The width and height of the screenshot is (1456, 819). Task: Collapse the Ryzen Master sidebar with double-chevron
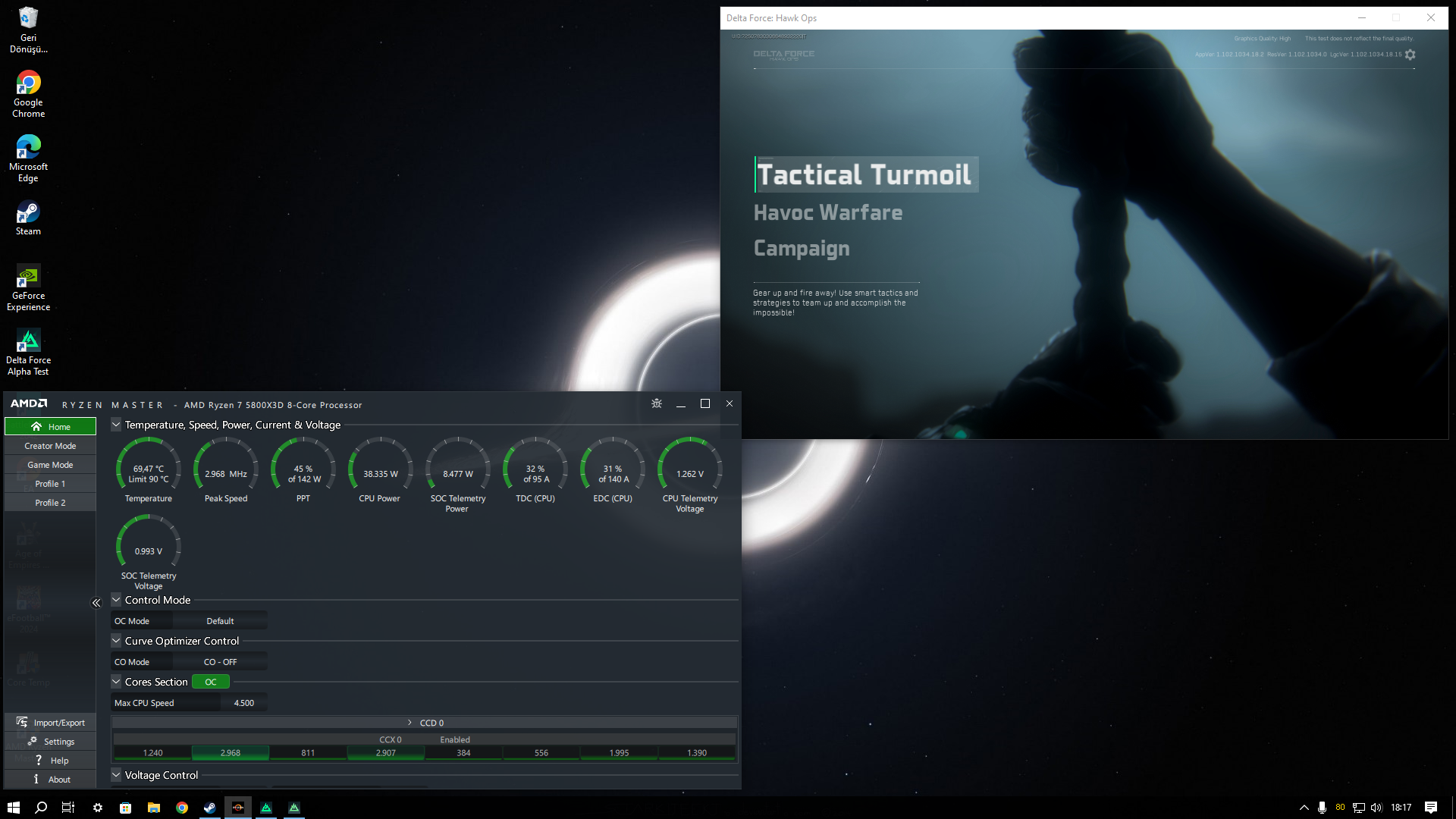pos(96,603)
